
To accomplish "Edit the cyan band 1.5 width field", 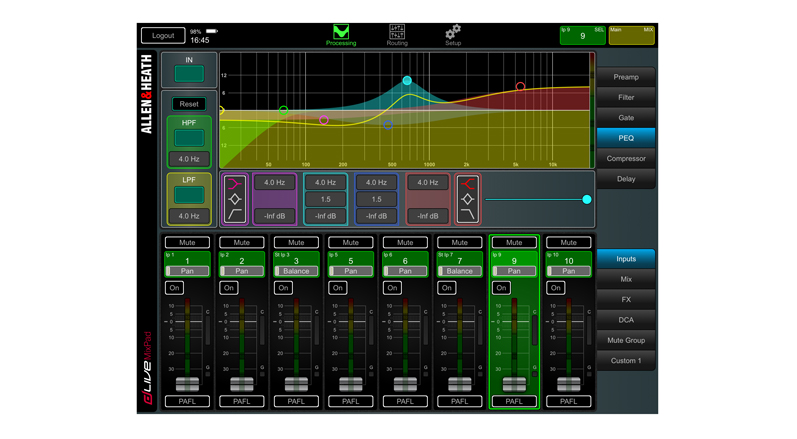I will 325,199.
